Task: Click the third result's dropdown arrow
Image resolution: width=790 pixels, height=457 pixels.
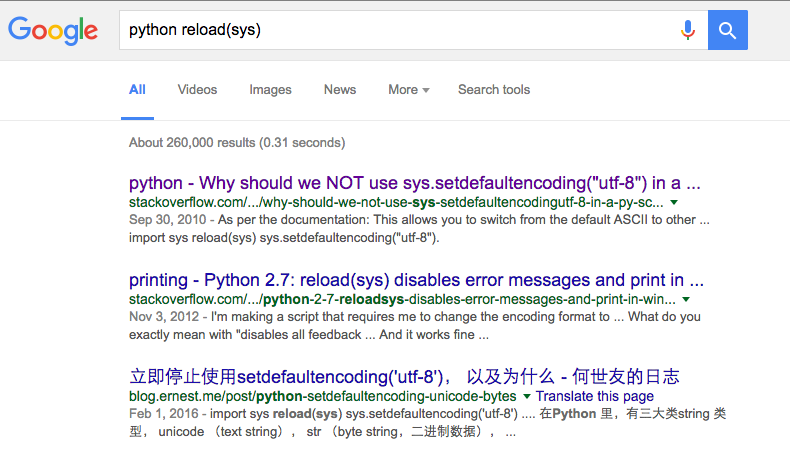Action: click(x=527, y=397)
